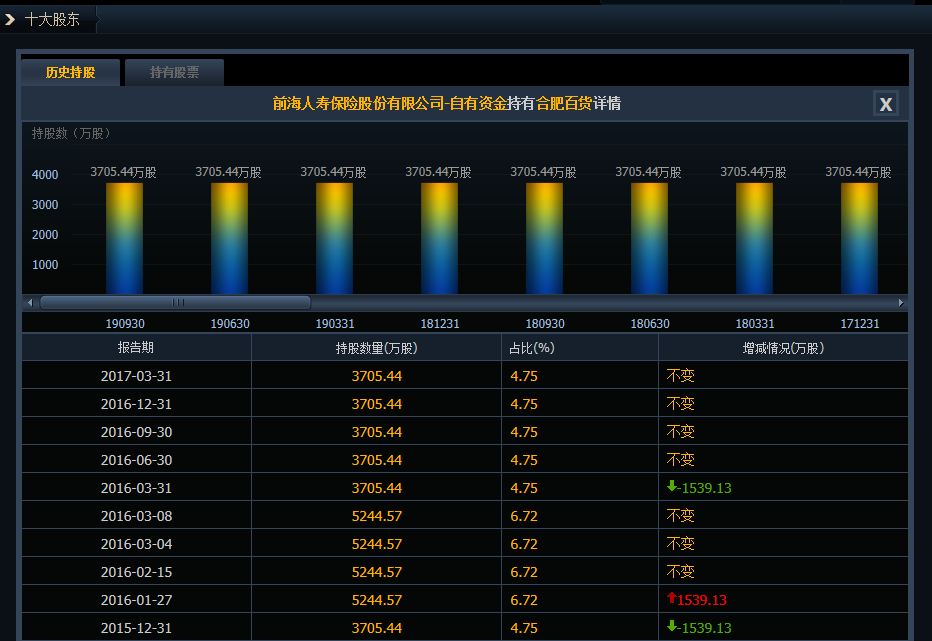Click the 190930 date label under chart
The image size is (932, 641).
125,323
